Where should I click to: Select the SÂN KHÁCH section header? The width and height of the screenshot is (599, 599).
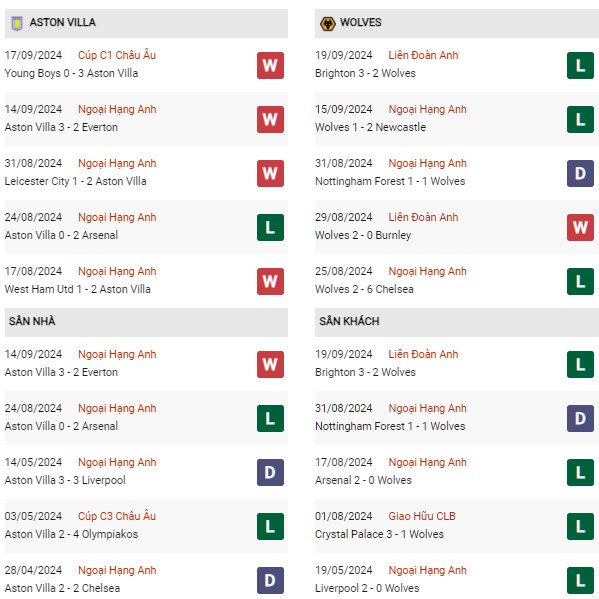coord(457,322)
